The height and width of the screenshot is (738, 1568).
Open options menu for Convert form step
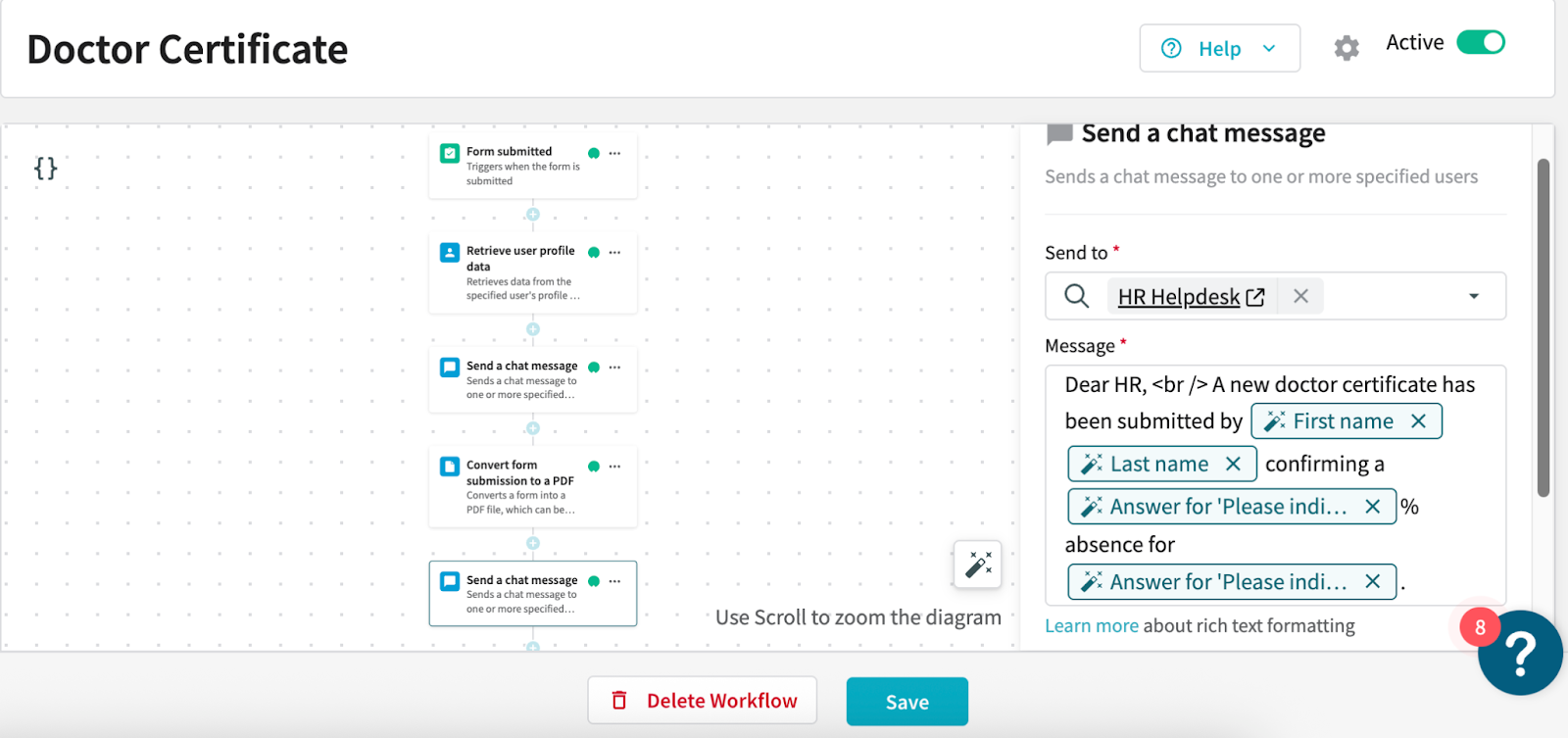[614, 467]
